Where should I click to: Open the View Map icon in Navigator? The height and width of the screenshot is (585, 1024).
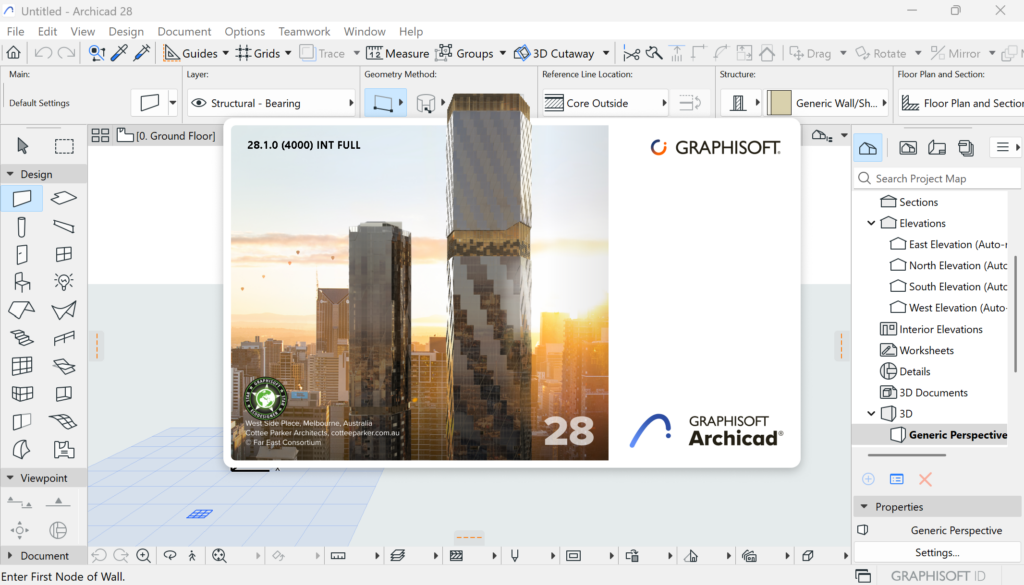[908, 148]
